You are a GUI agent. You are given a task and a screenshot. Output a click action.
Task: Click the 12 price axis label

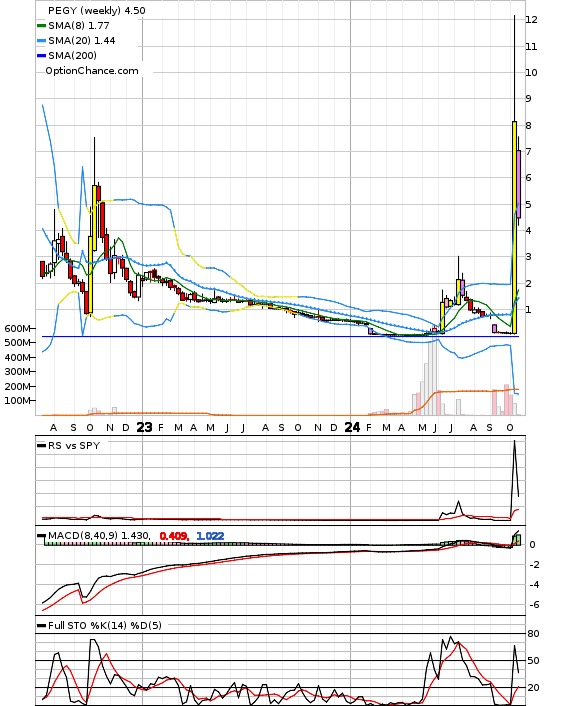(531, 19)
